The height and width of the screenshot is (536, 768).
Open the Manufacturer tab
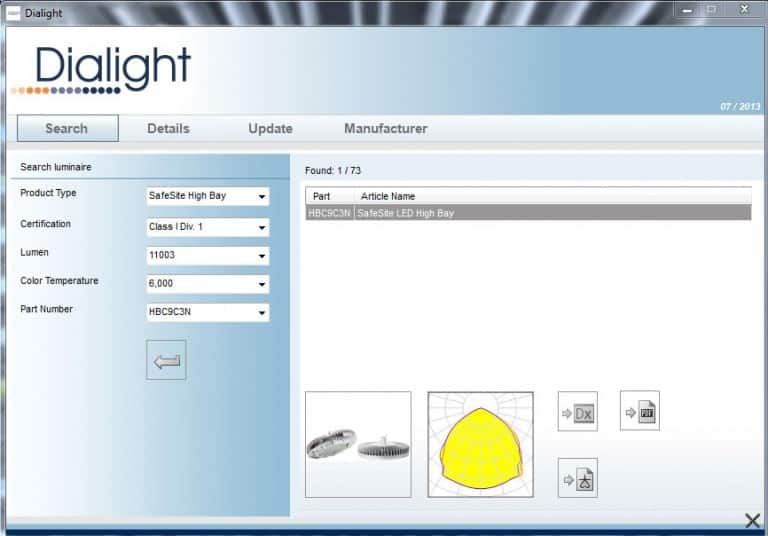[386, 128]
